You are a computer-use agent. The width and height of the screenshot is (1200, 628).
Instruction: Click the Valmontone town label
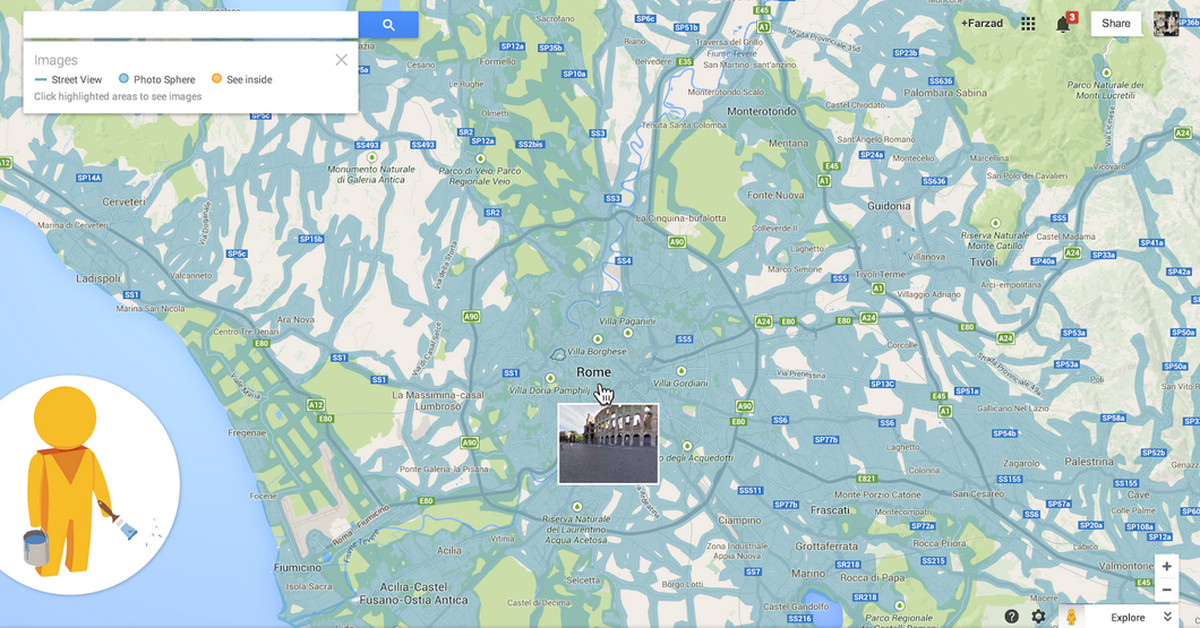click(1126, 566)
